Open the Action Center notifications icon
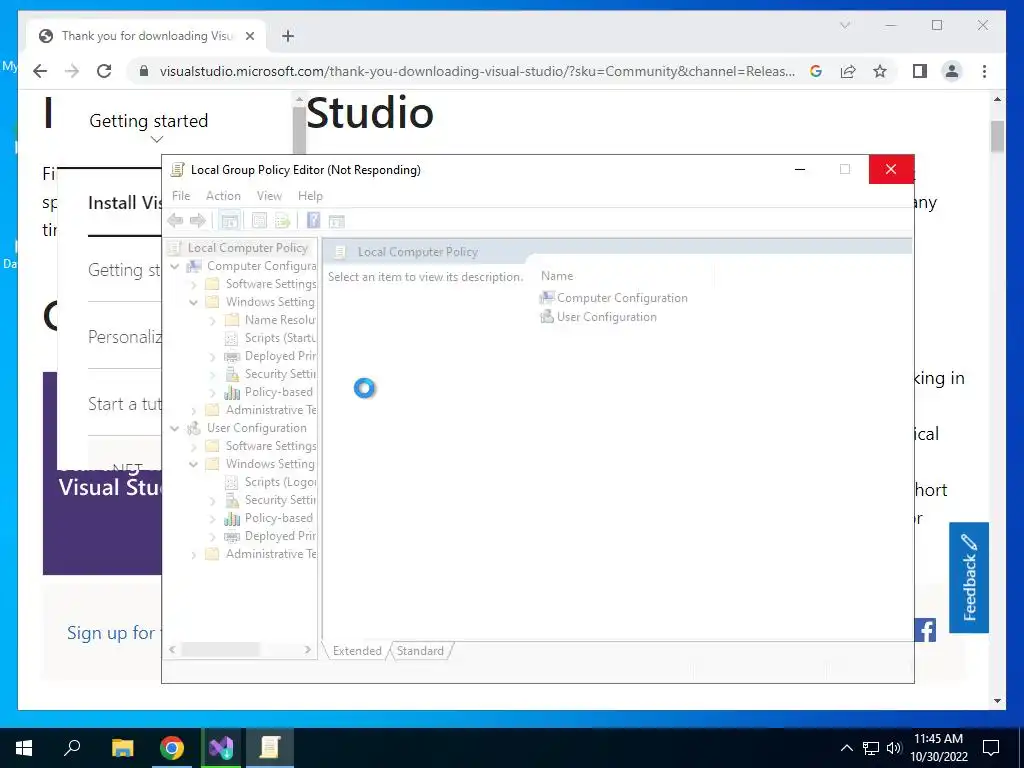Viewport: 1024px width, 768px height. coord(991,748)
